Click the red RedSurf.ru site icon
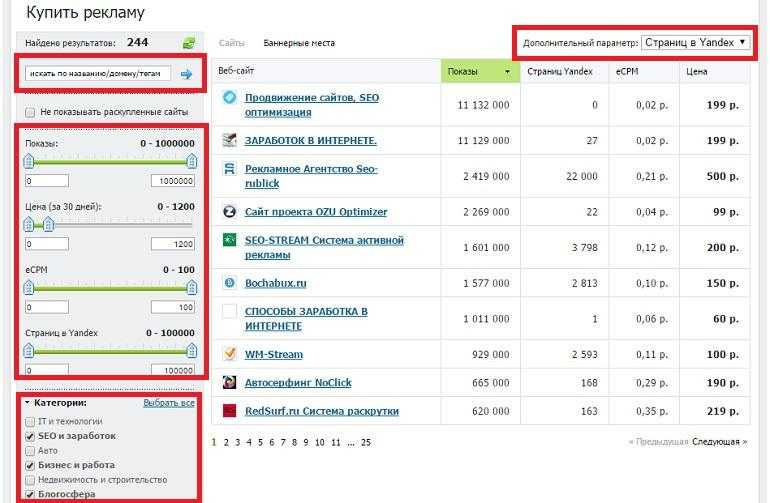The height and width of the screenshot is (503, 770). [229, 411]
